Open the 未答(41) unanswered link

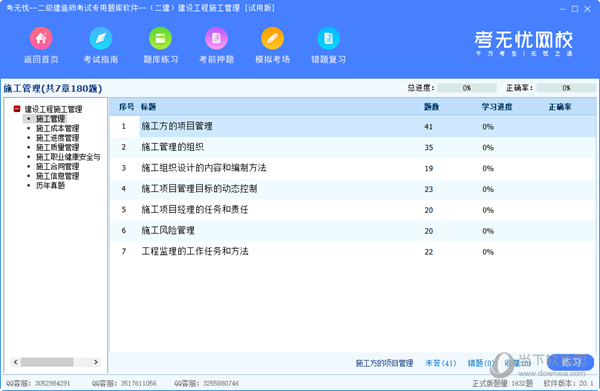(441, 363)
